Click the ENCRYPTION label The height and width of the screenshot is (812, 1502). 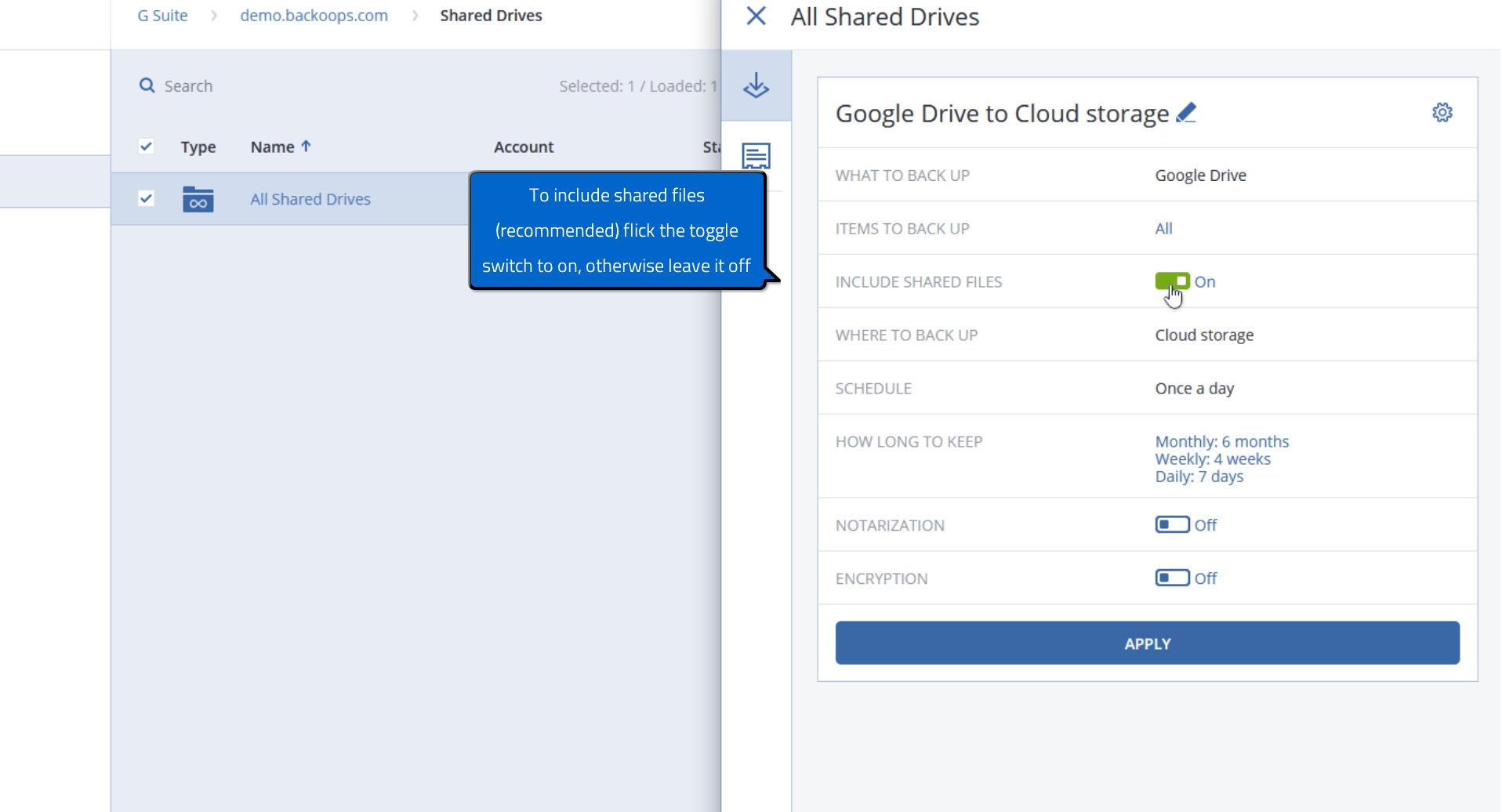tap(881, 578)
